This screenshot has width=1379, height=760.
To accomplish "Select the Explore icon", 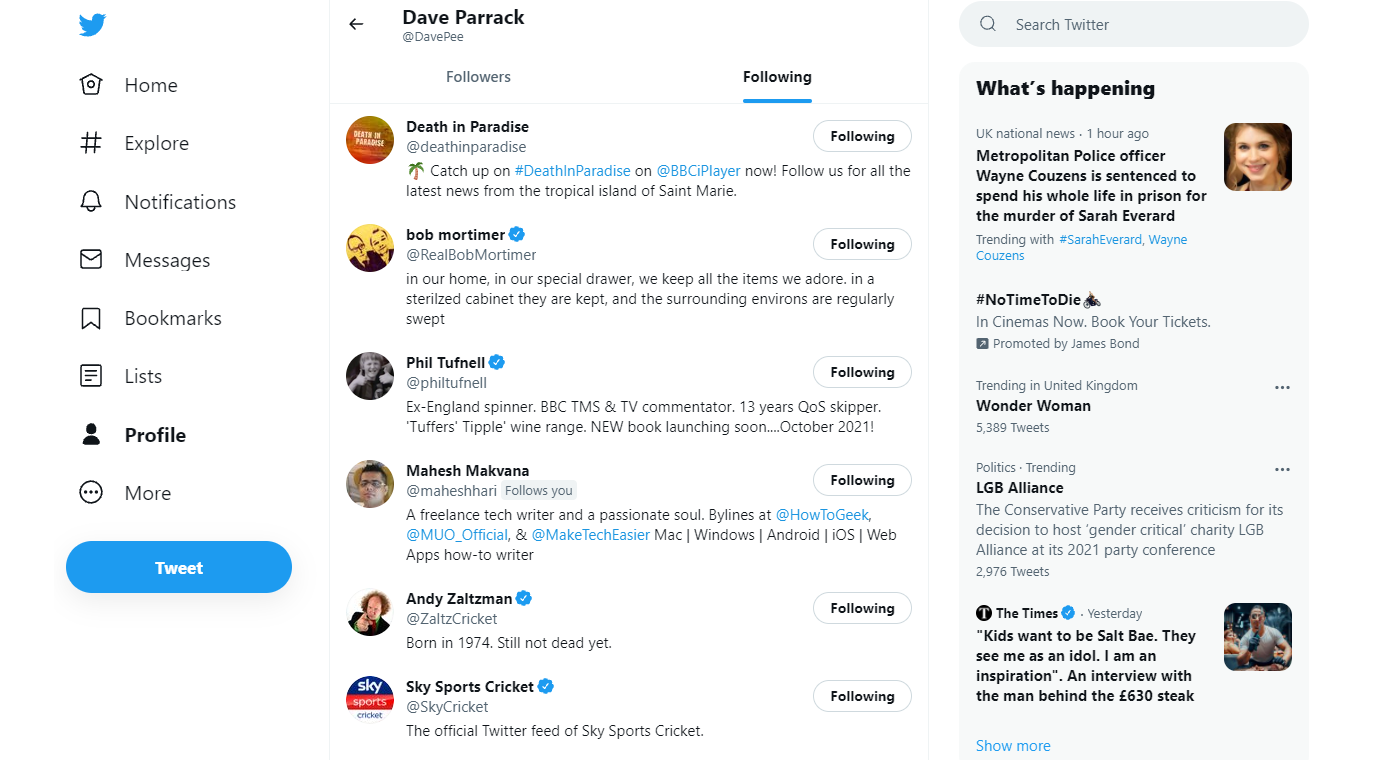I will 91,143.
